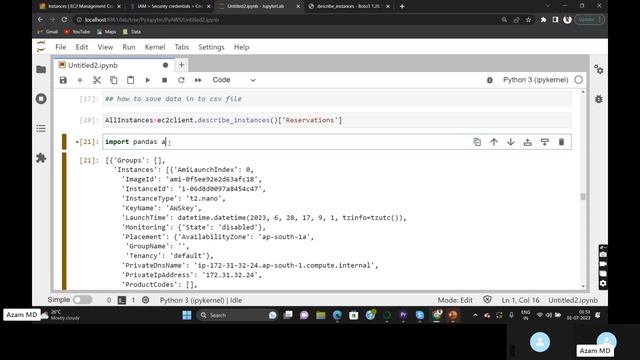
Task: Click 'Ln 1, Col 16' status entry
Action: click(x=520, y=300)
